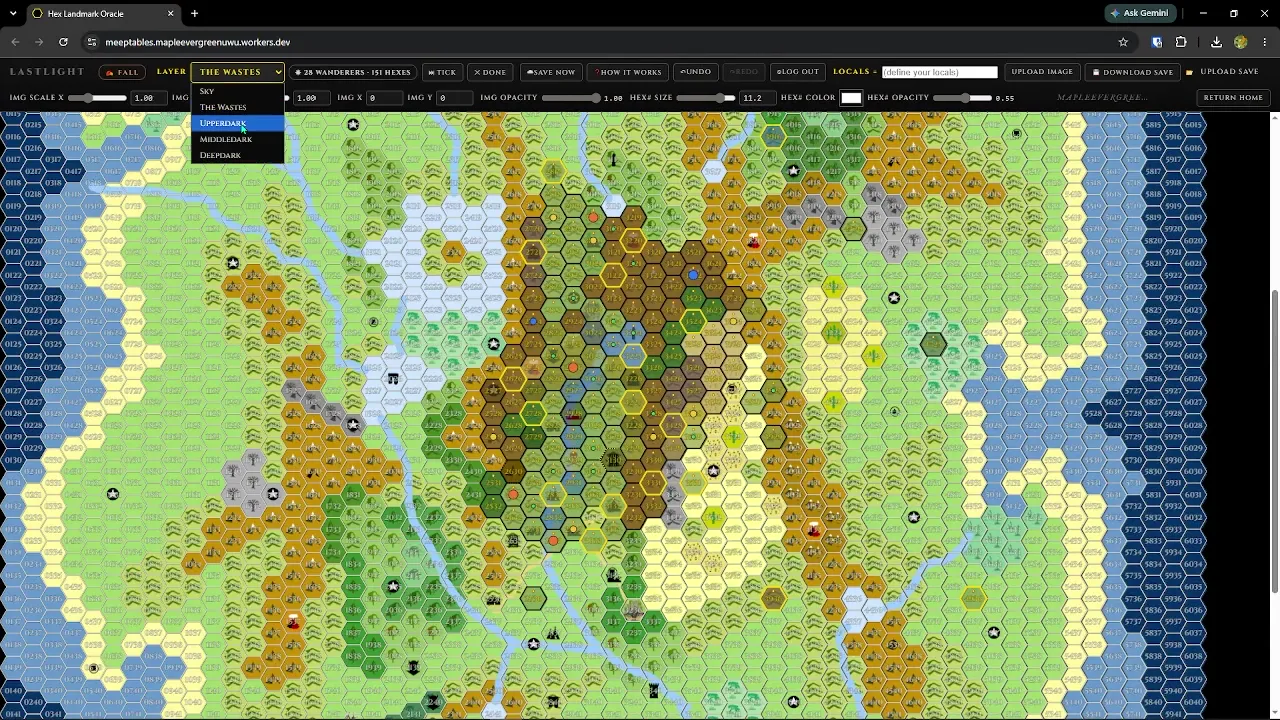Click the greyed-out Redo button

(743, 72)
